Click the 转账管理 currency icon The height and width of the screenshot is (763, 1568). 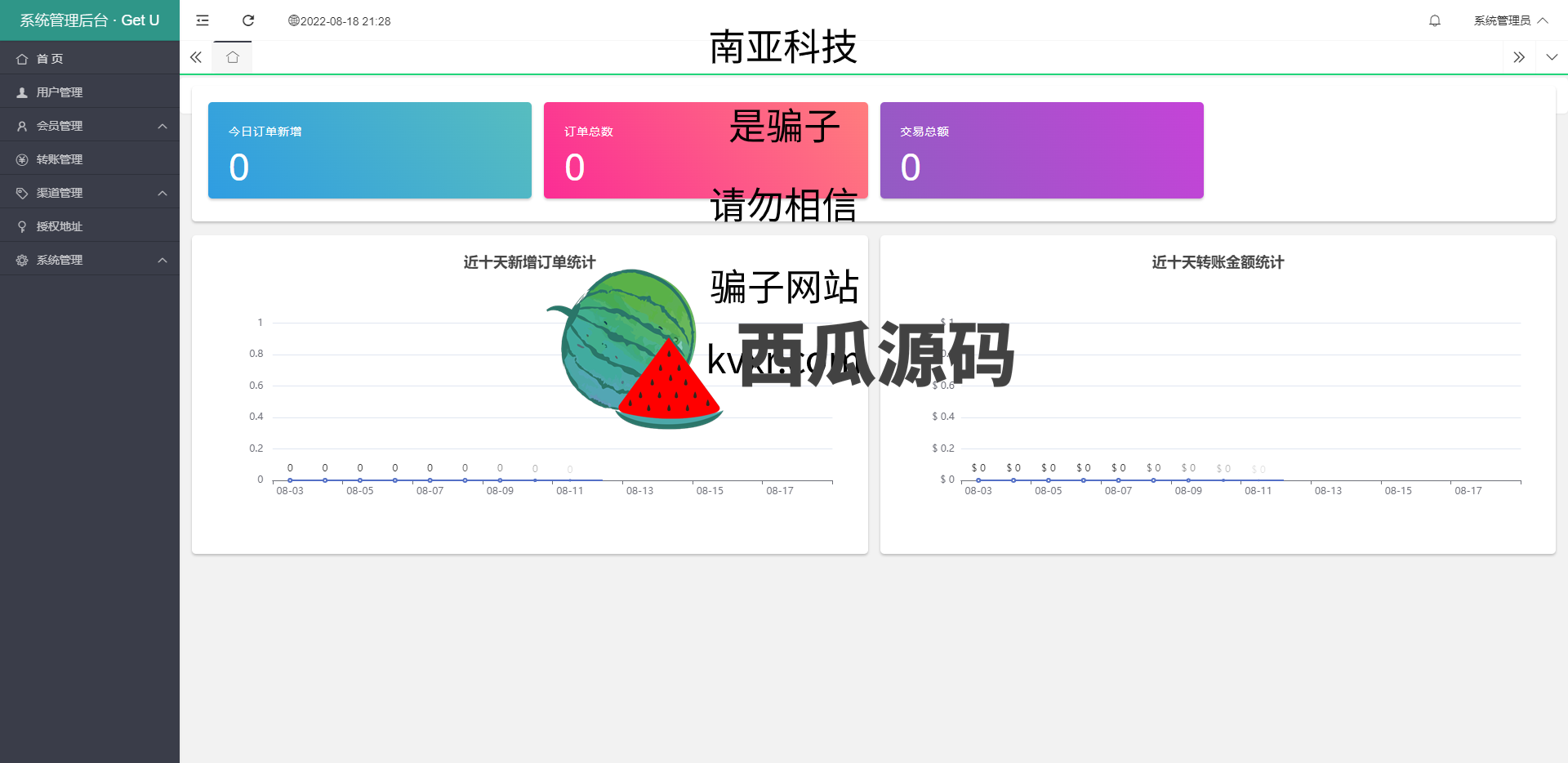pos(22,159)
